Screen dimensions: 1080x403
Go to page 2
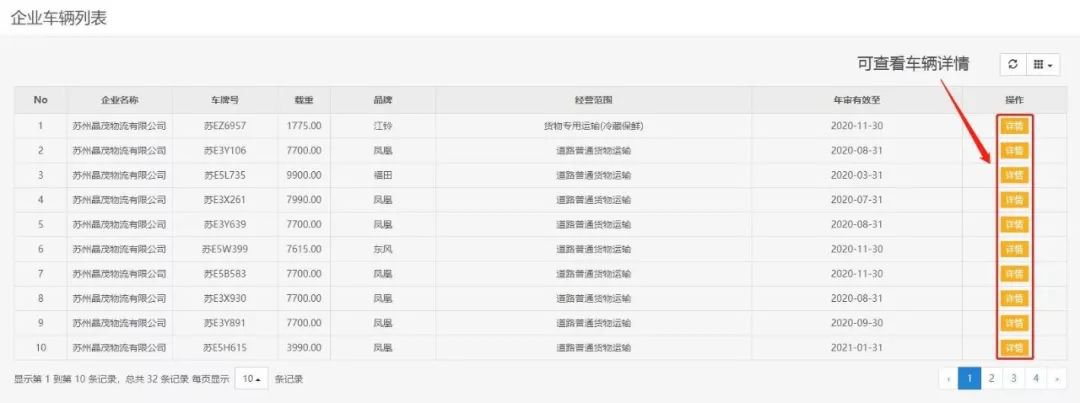[x=991, y=378]
